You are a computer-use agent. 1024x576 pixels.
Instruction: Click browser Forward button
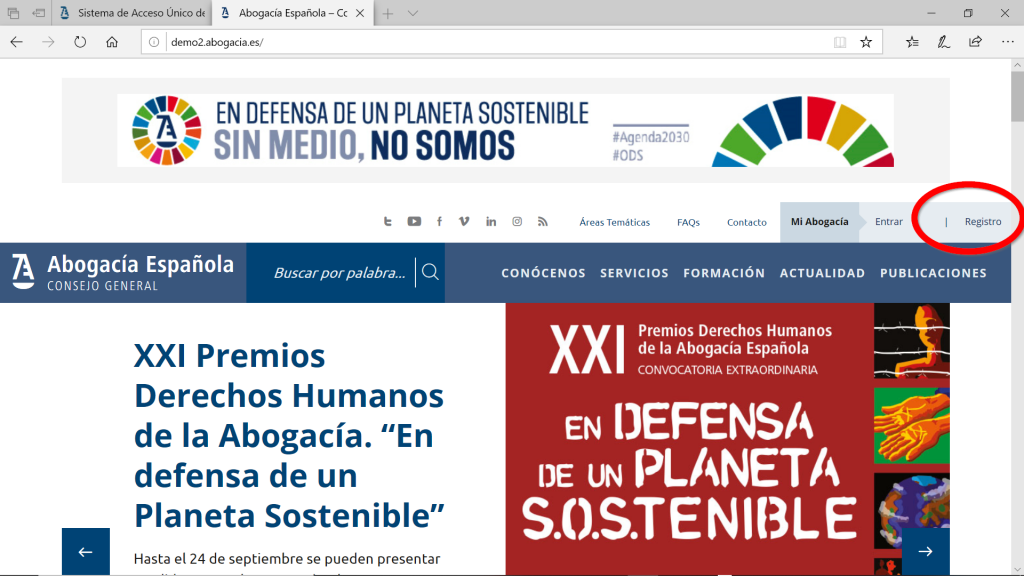48,42
